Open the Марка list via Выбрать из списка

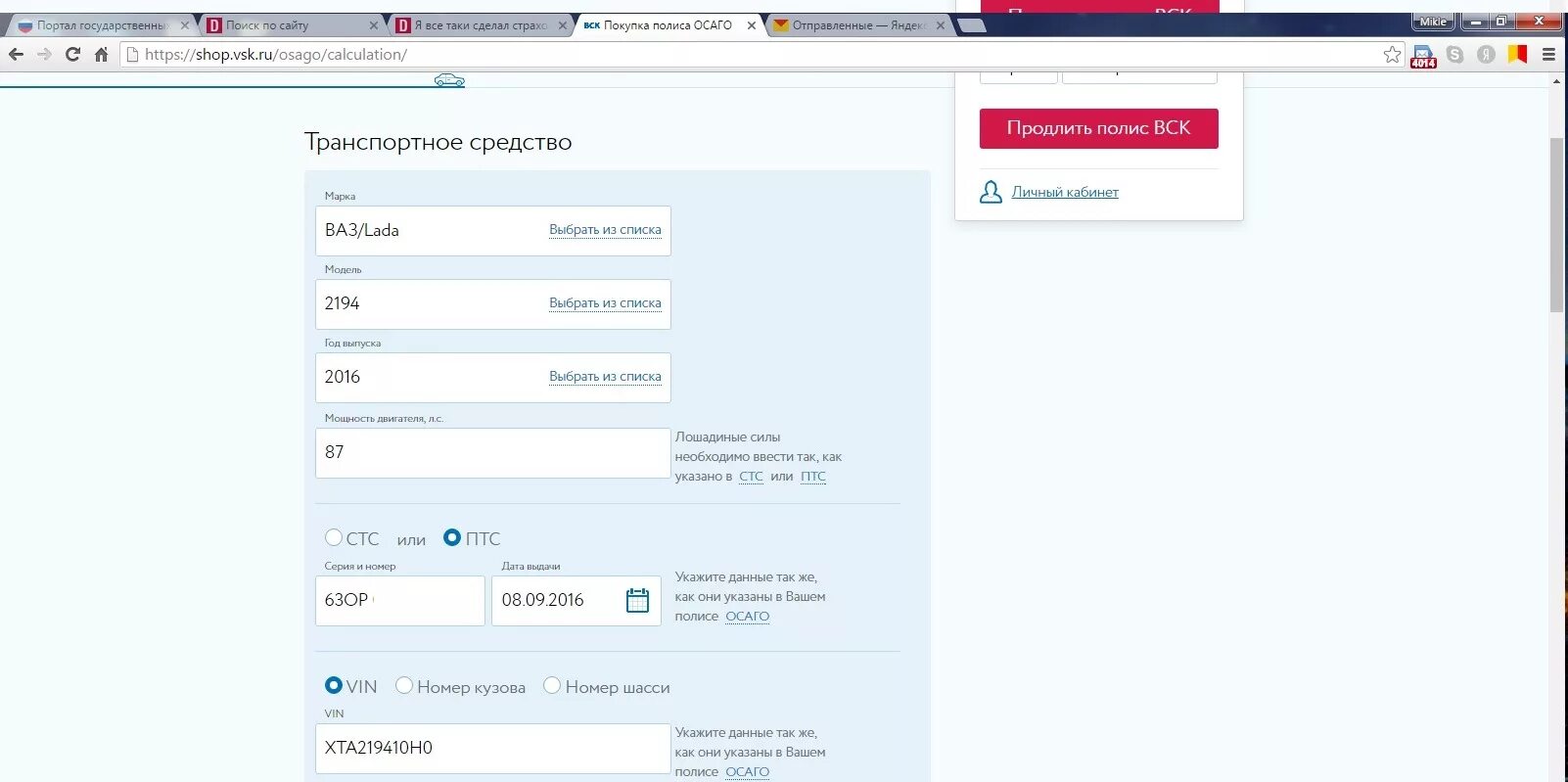605,230
